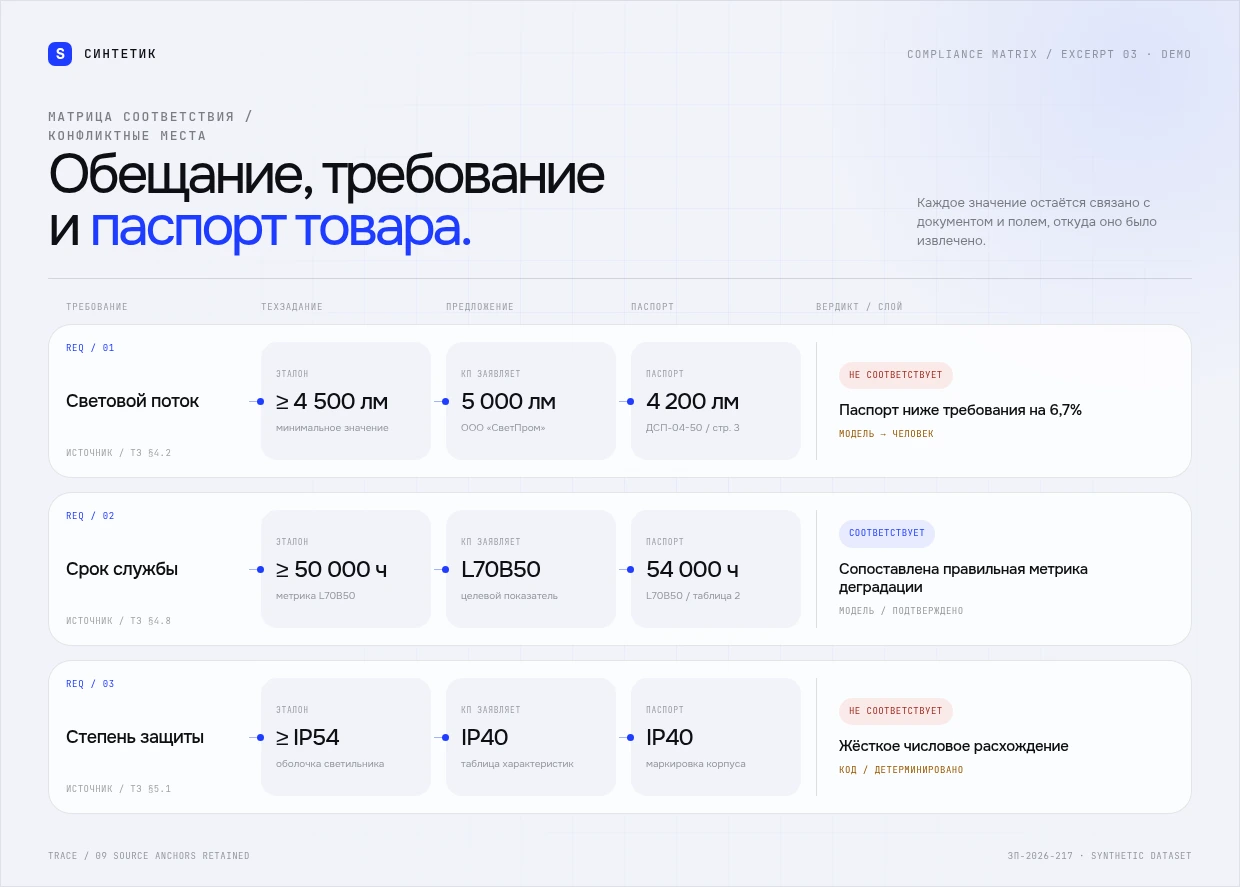The height and width of the screenshot is (887, 1240).
Task: Open the '≥ 4 500 лм' reference card
Action: click(346, 401)
